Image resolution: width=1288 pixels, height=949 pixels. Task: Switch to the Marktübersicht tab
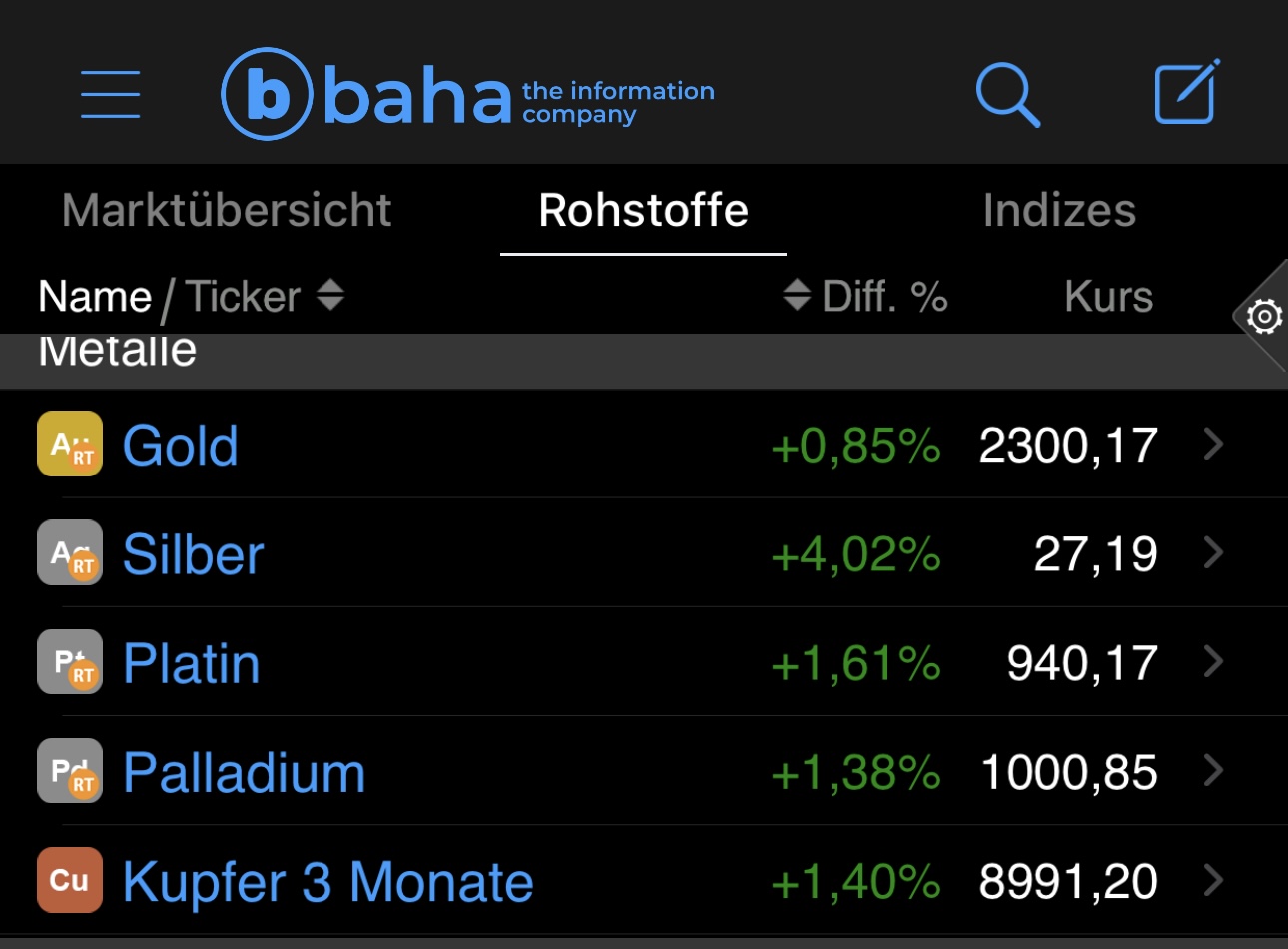tap(227, 211)
